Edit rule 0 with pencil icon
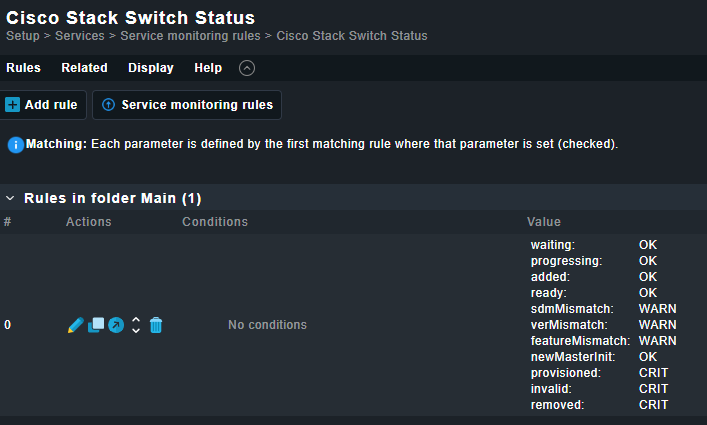The image size is (707, 425). click(x=75, y=325)
